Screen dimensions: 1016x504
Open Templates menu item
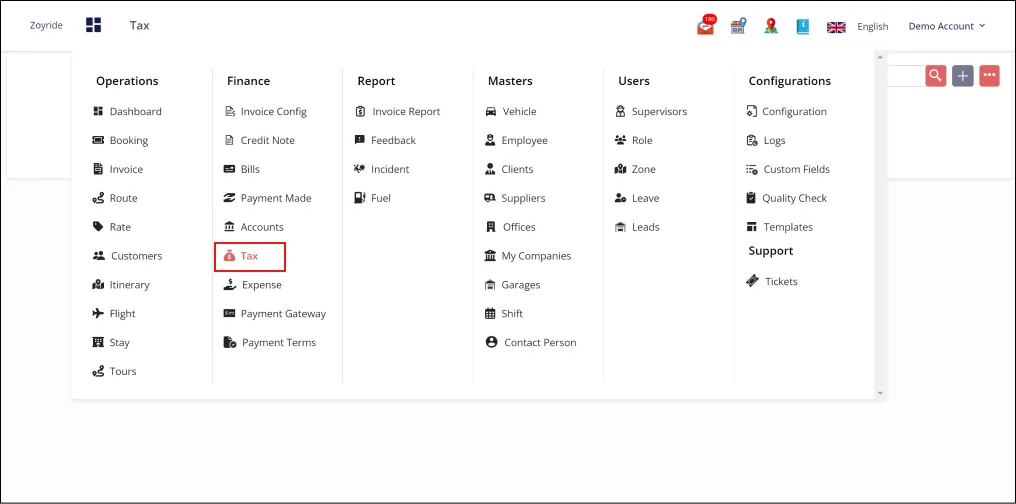779,227
